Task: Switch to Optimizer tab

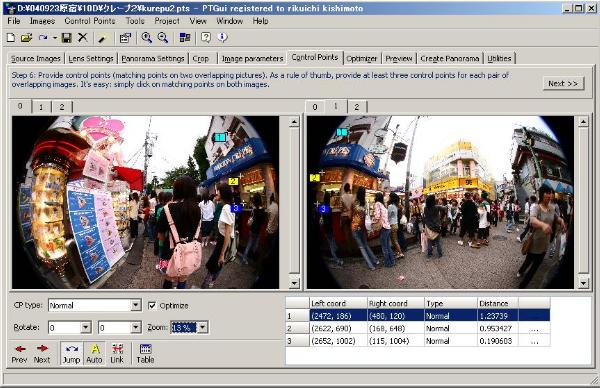Action: tap(362, 59)
